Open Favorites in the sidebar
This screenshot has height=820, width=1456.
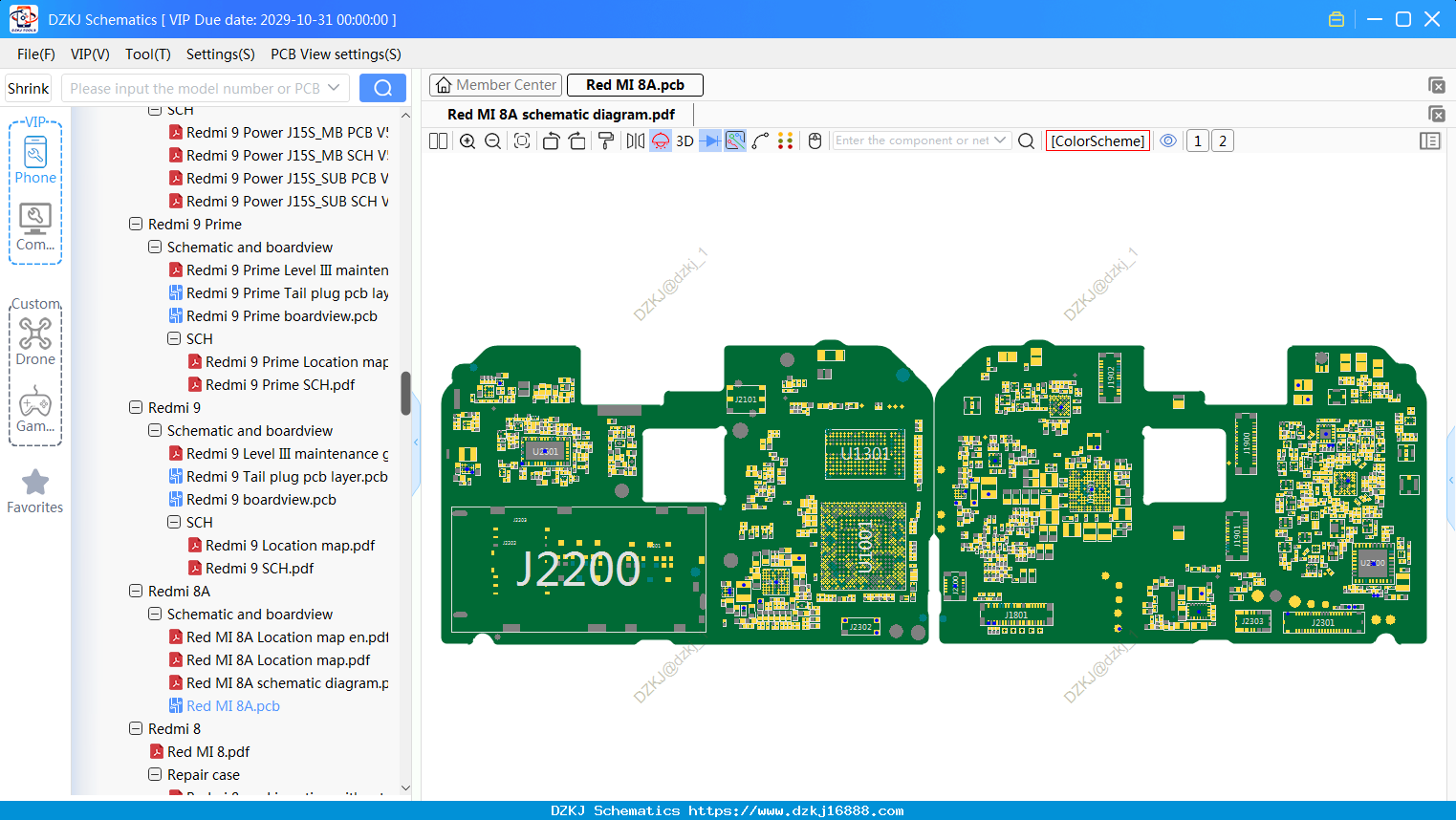(x=35, y=491)
